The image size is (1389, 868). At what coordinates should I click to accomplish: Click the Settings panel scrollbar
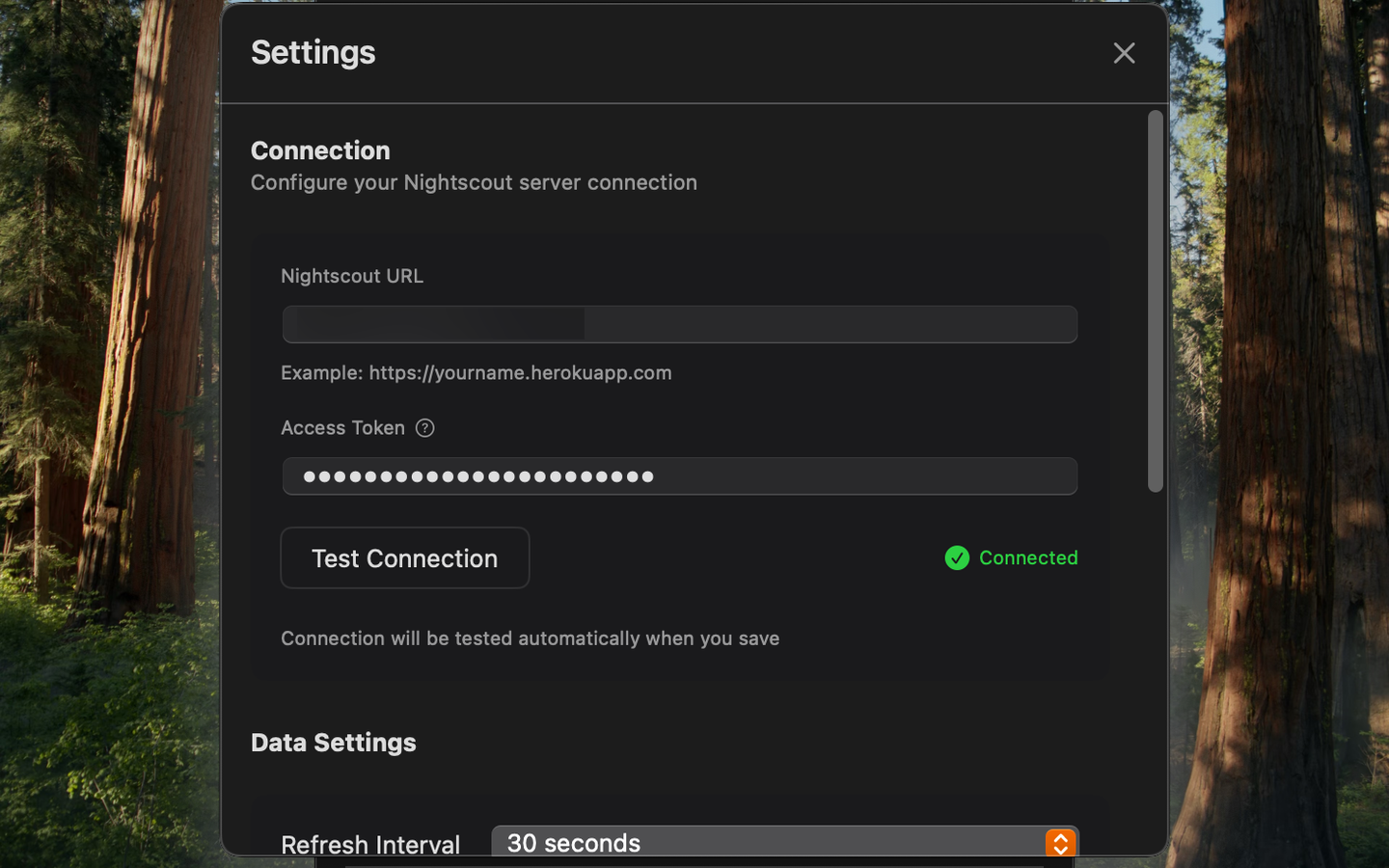[1156, 301]
